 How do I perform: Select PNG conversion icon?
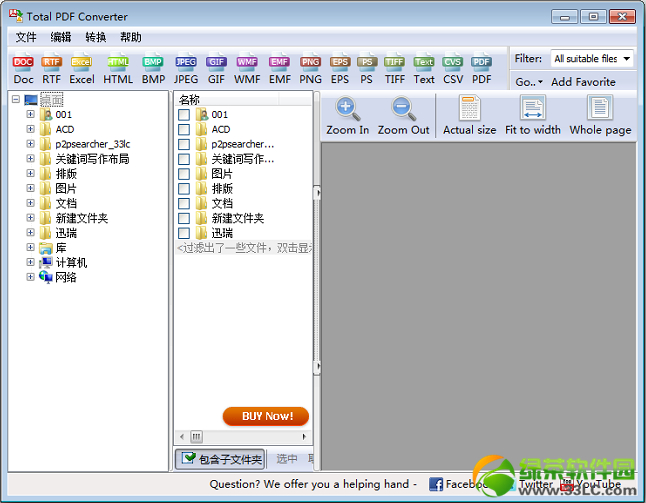pos(310,69)
